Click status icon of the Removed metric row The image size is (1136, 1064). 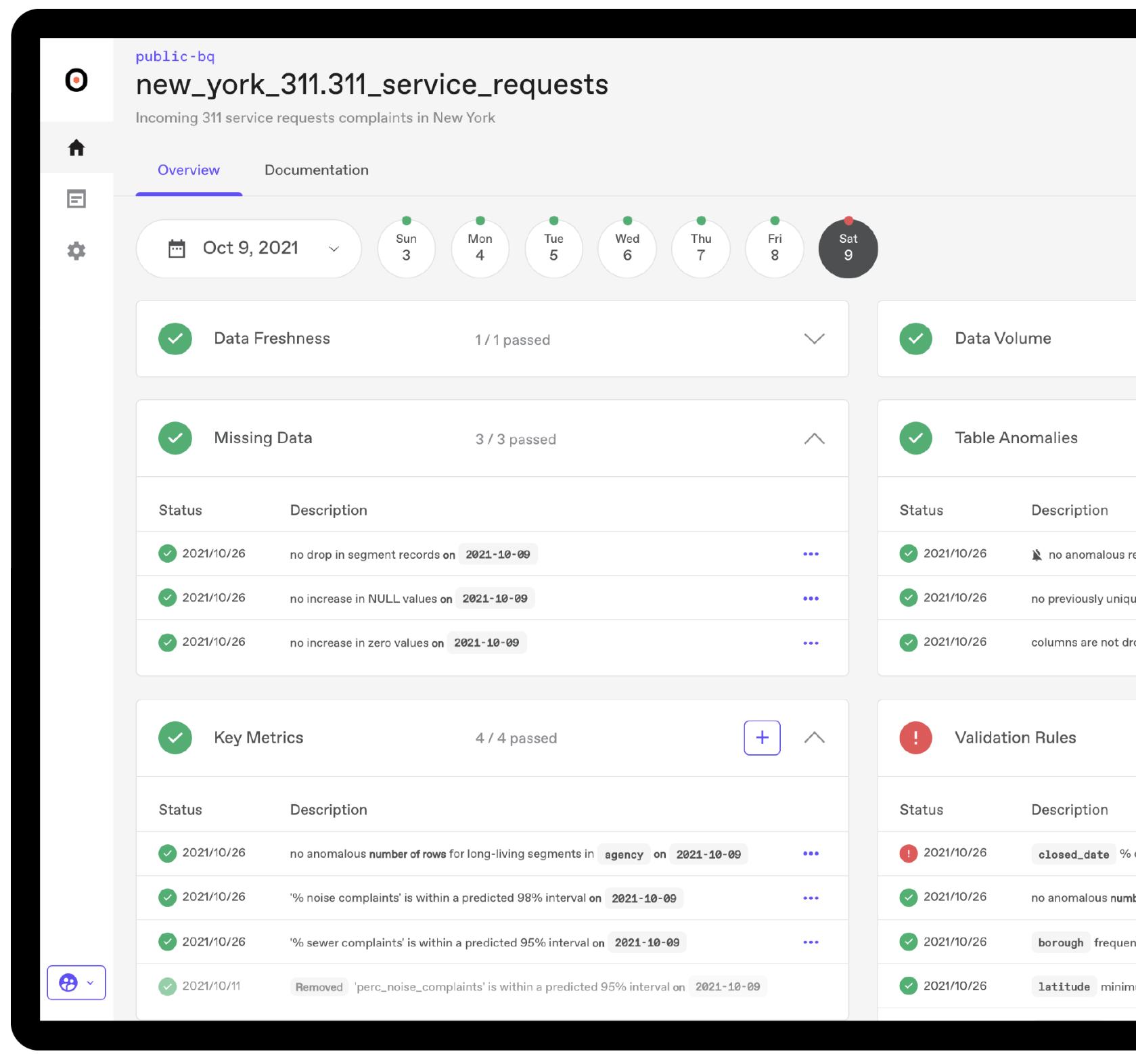pos(167,986)
